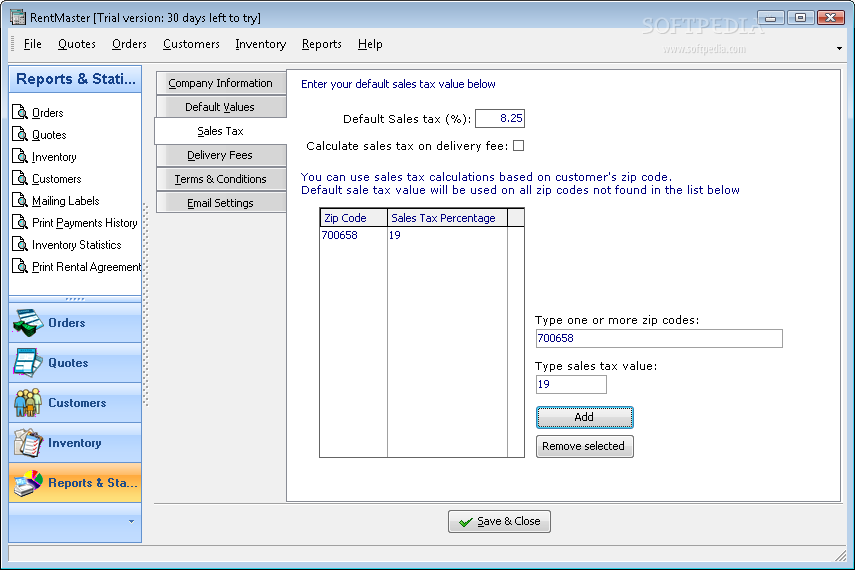Open the Orders menu

(129, 44)
